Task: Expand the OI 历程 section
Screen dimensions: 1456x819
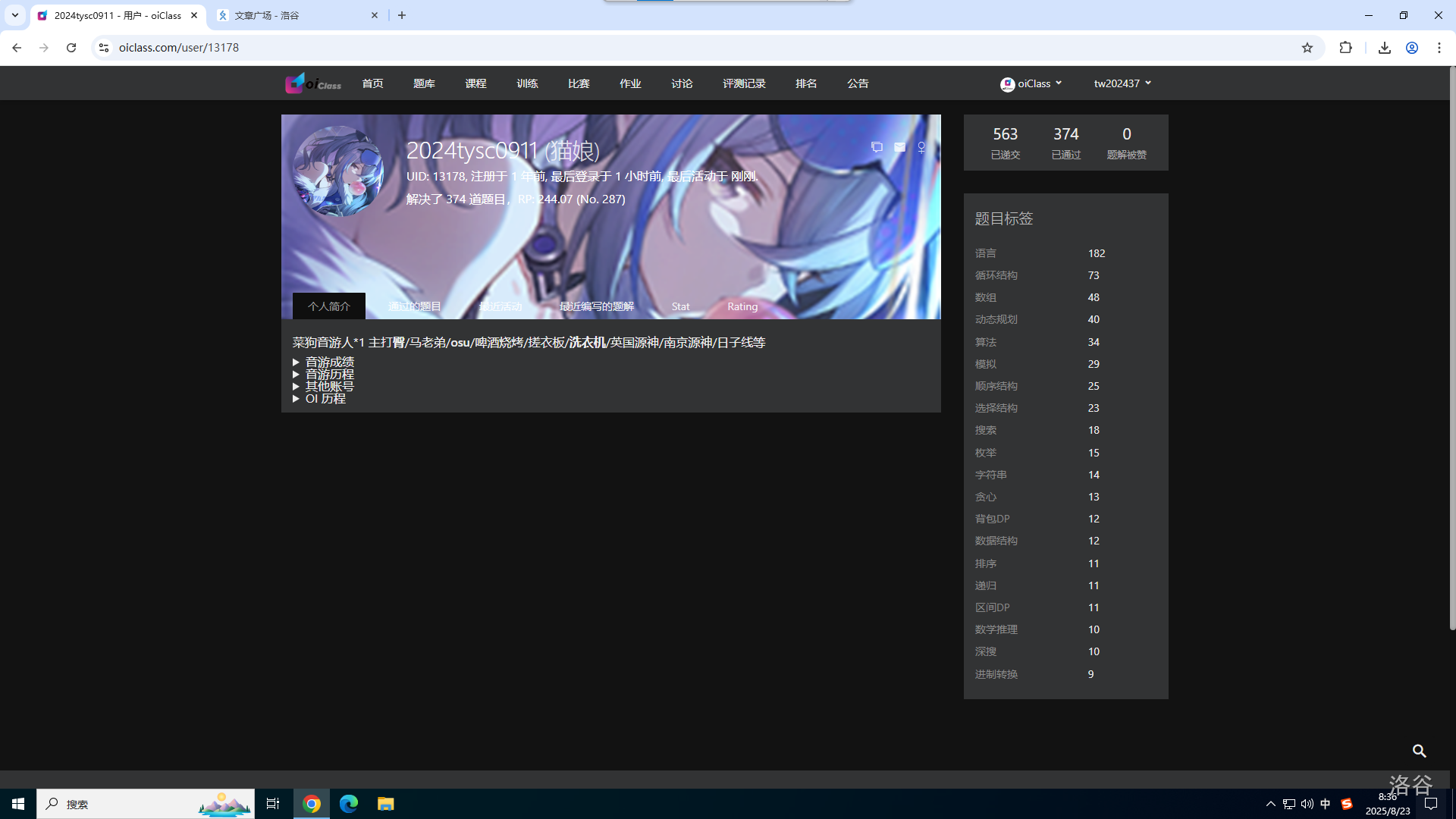Action: (325, 399)
